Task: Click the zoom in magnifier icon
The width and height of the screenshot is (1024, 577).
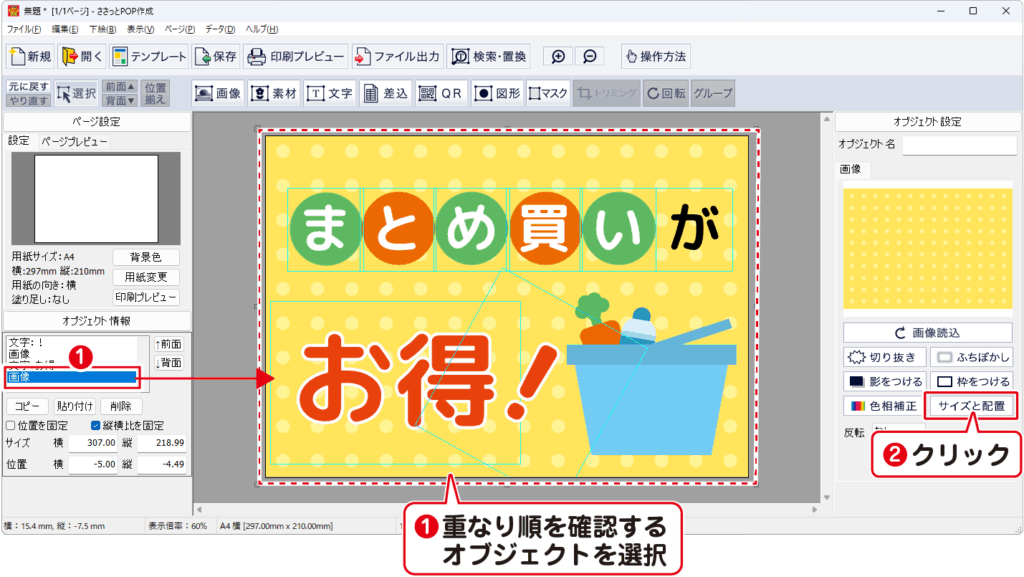Action: point(558,56)
